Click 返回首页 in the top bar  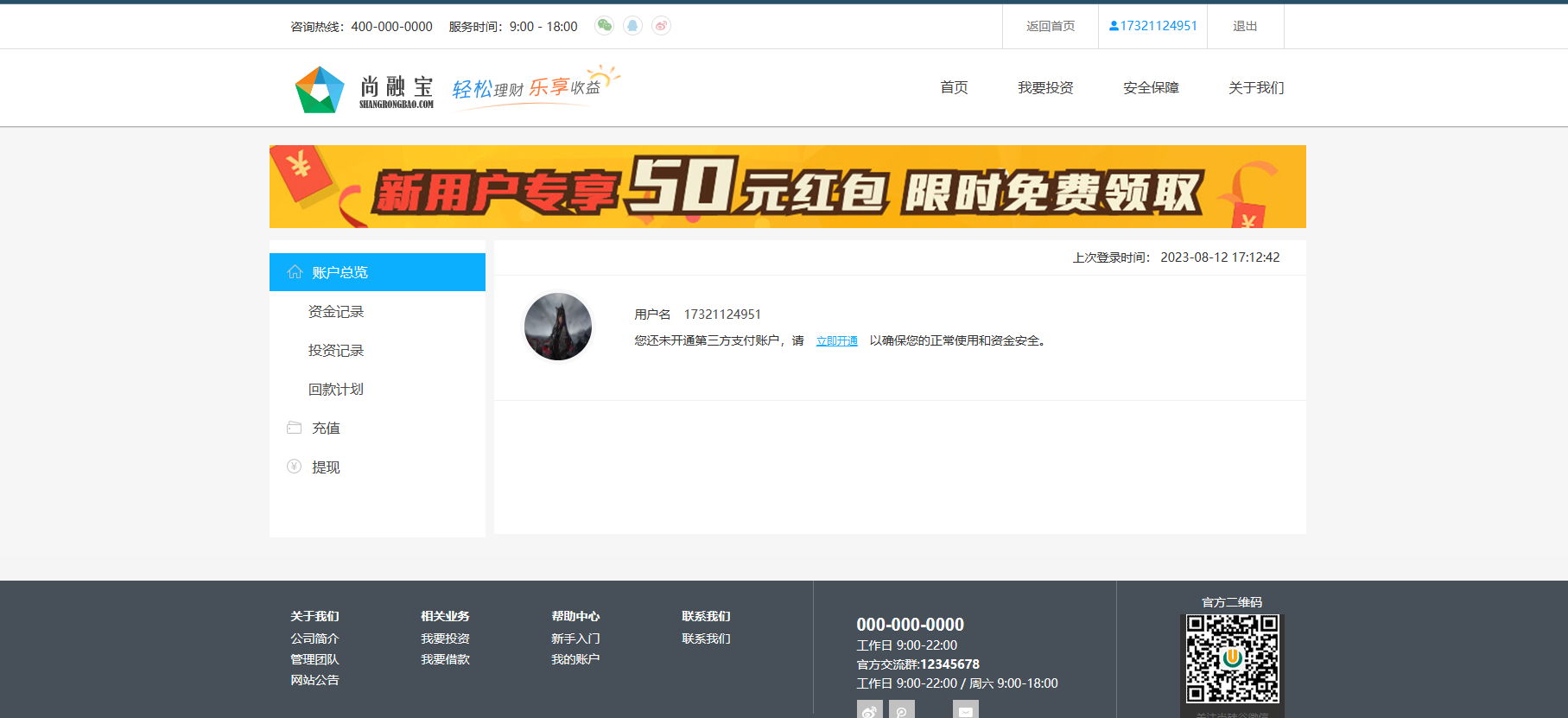tap(1051, 26)
